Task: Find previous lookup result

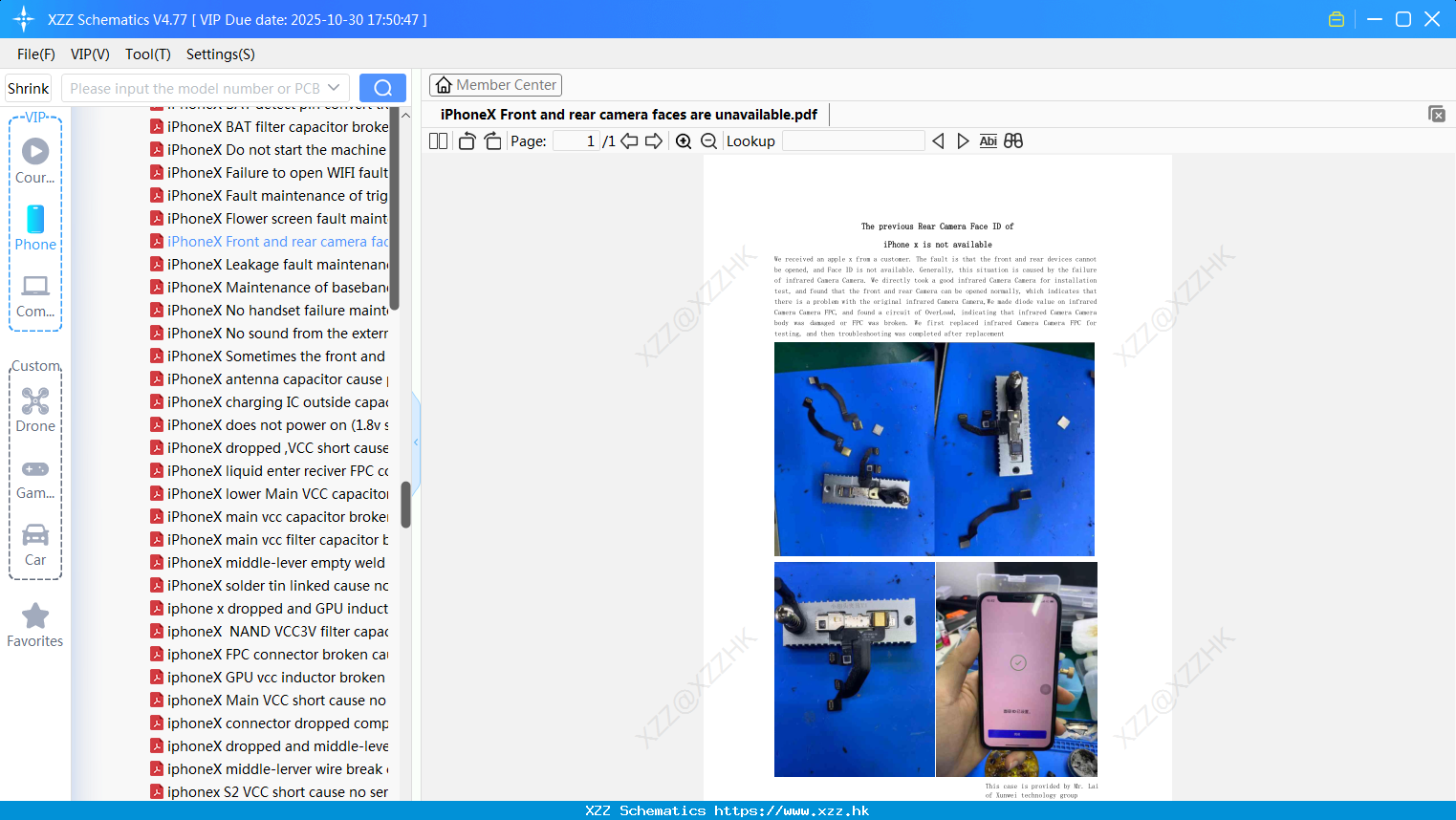Action: [x=938, y=141]
